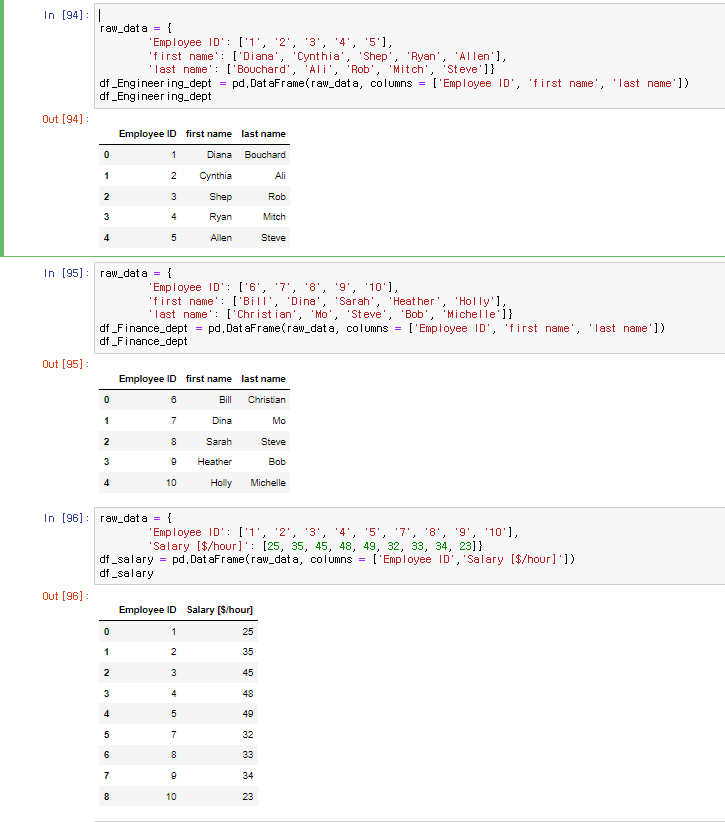Image resolution: width=725 pixels, height=822 pixels.
Task: Click the salary value 32
Action: pos(248,734)
